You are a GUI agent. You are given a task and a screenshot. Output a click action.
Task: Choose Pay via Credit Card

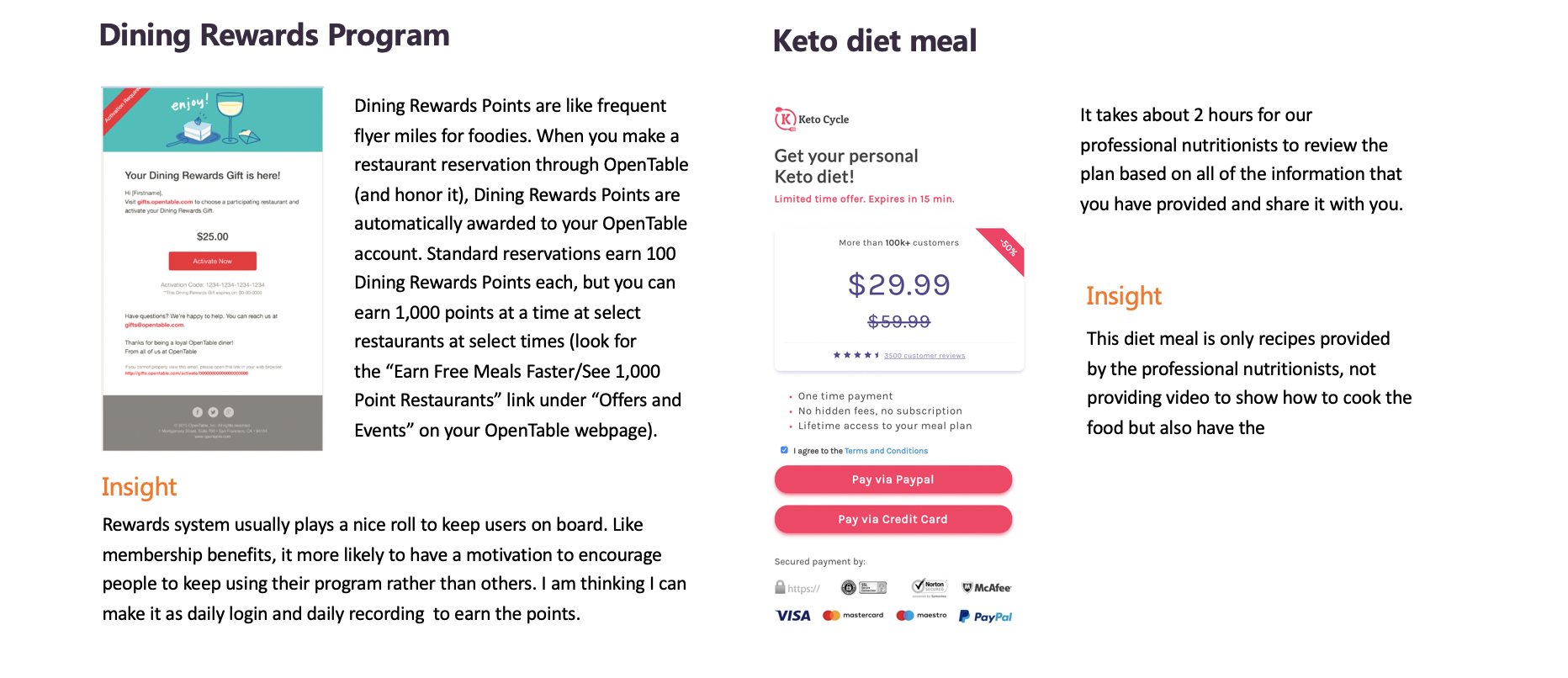(x=893, y=519)
